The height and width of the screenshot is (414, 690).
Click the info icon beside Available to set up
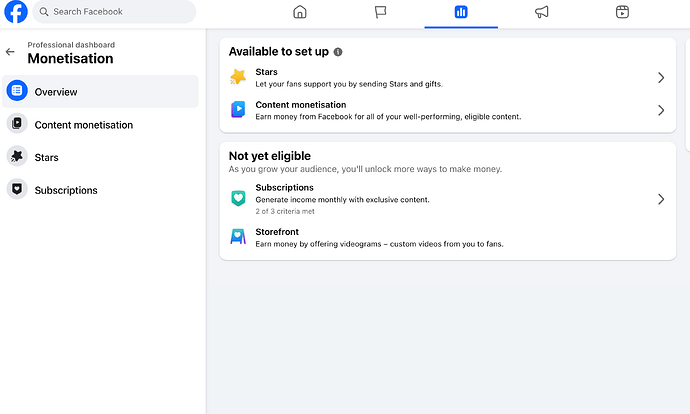[338, 52]
